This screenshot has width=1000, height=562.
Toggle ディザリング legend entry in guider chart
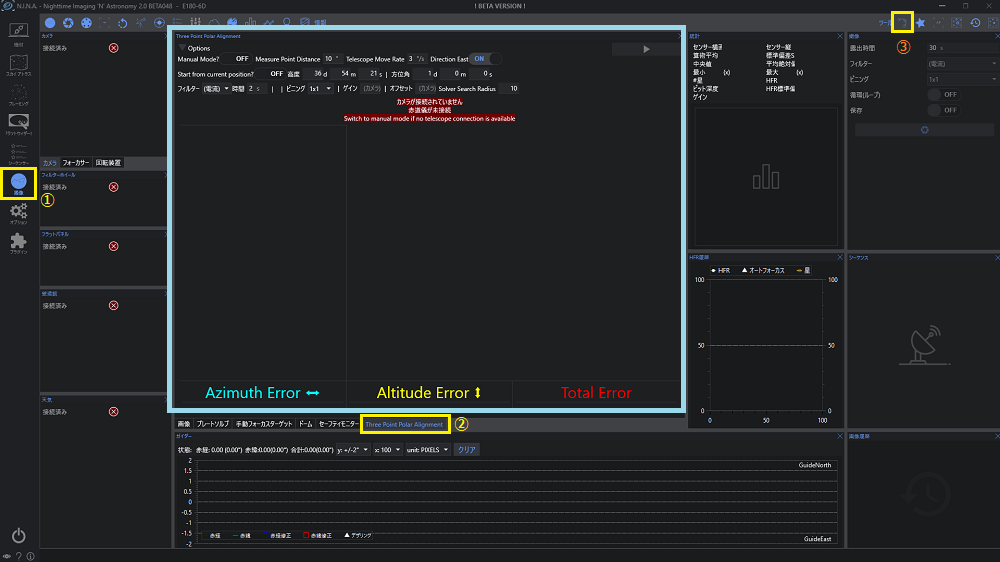358,535
